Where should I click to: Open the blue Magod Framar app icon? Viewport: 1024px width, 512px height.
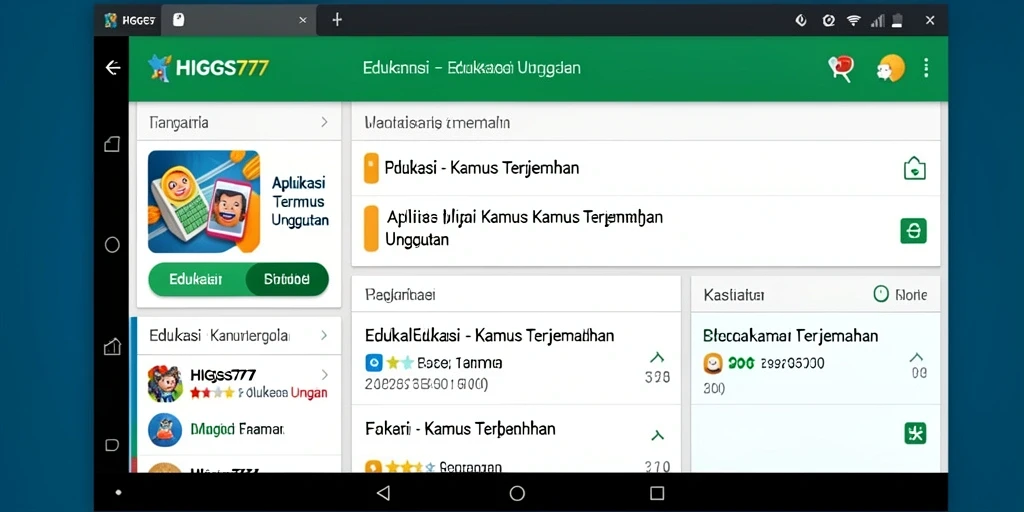point(165,429)
